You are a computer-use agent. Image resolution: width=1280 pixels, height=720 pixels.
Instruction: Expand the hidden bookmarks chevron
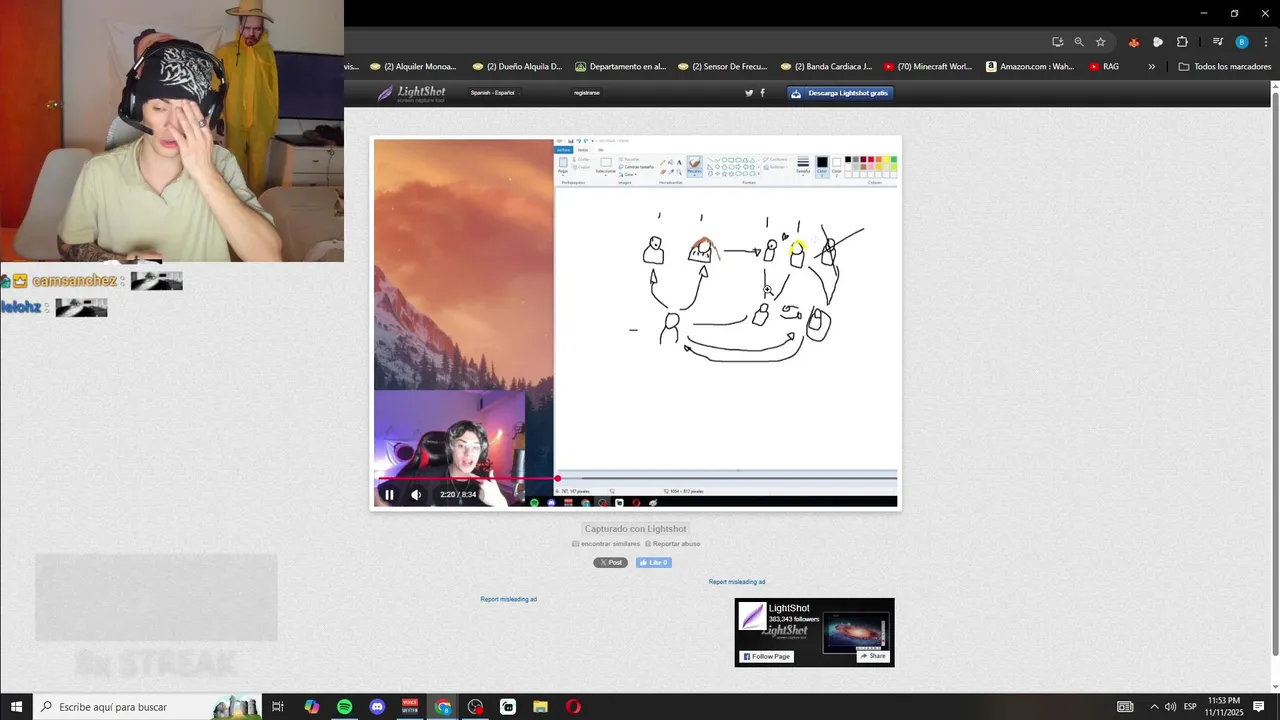point(1151,67)
